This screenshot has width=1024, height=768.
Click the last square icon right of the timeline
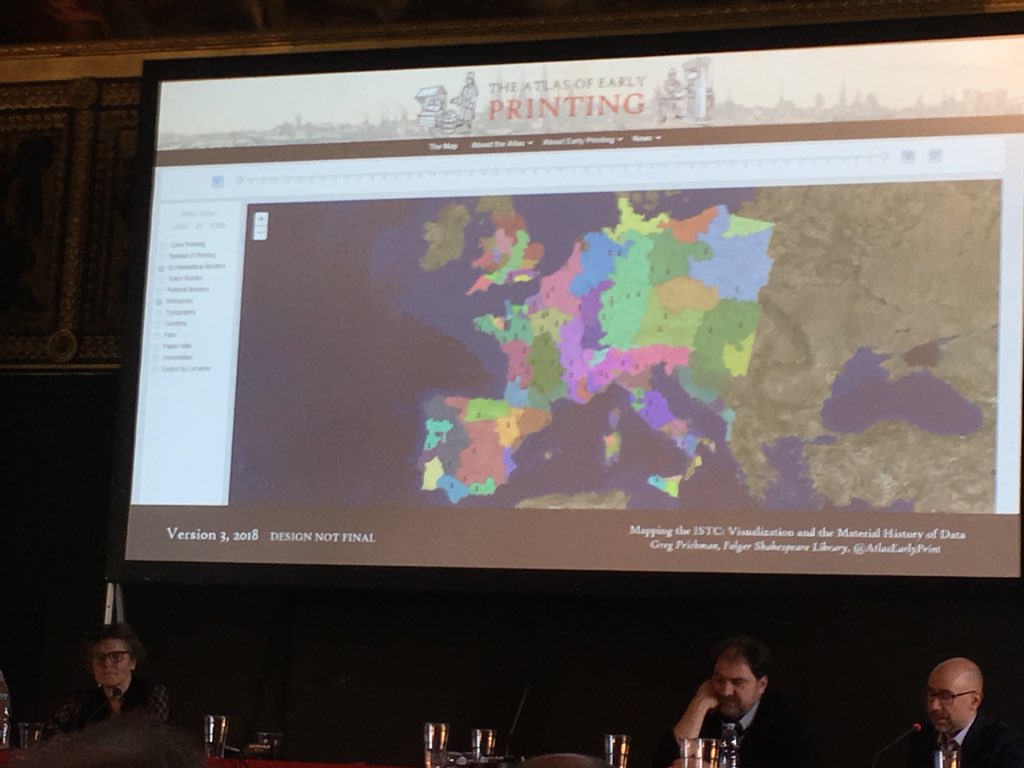click(935, 155)
